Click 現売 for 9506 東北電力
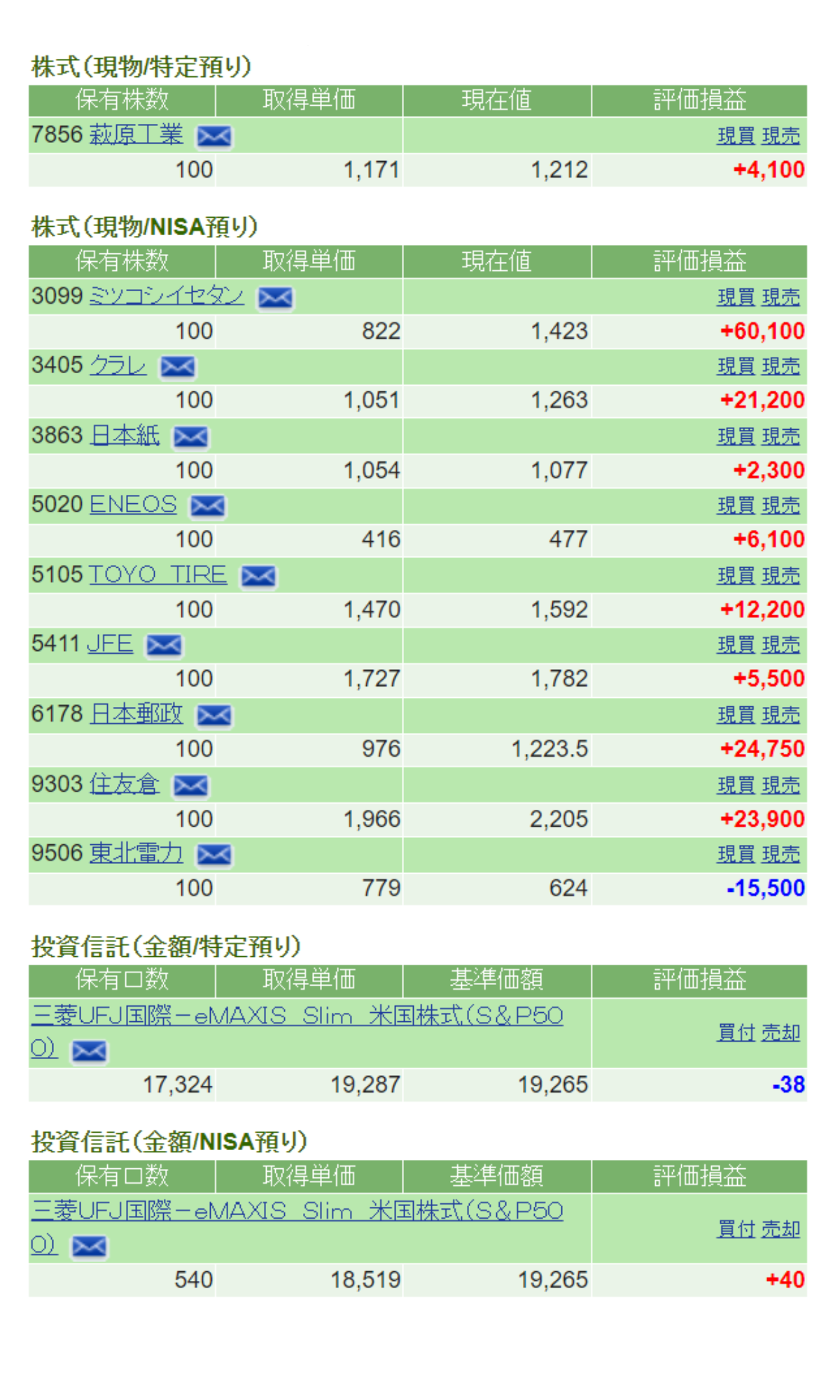The image size is (840, 1400). click(780, 855)
